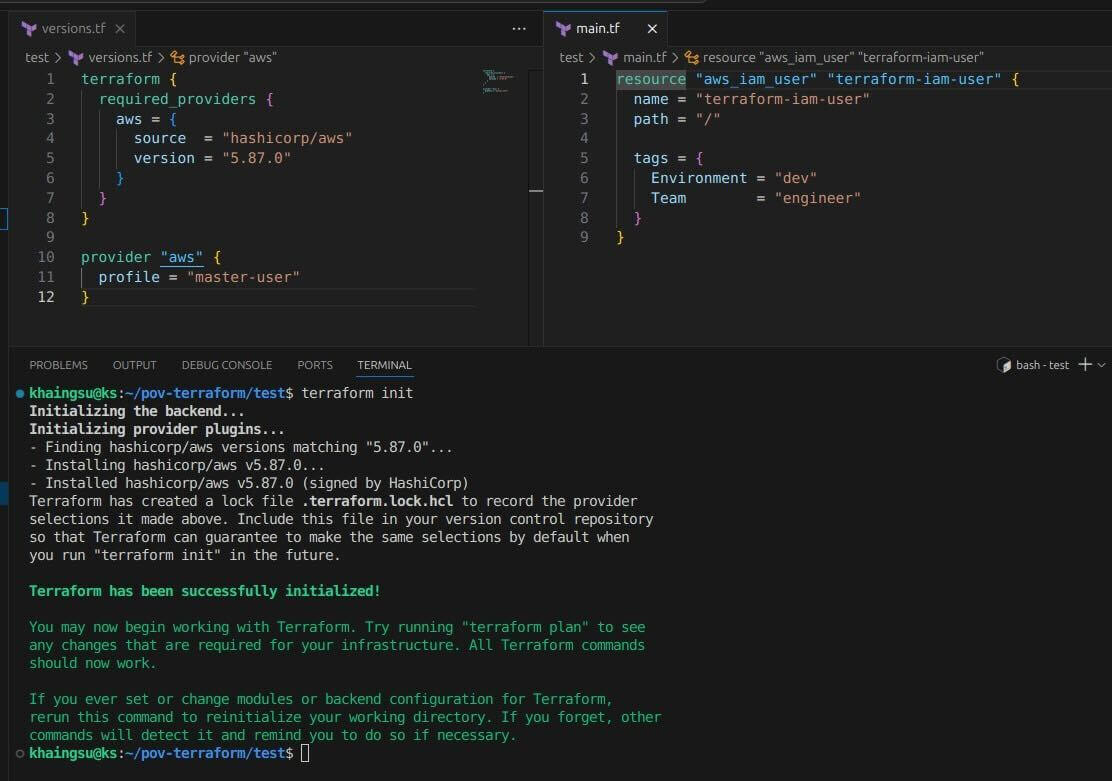Click the blue command decoration dot in terminal
This screenshot has height=781, width=1112.
(x=20, y=393)
